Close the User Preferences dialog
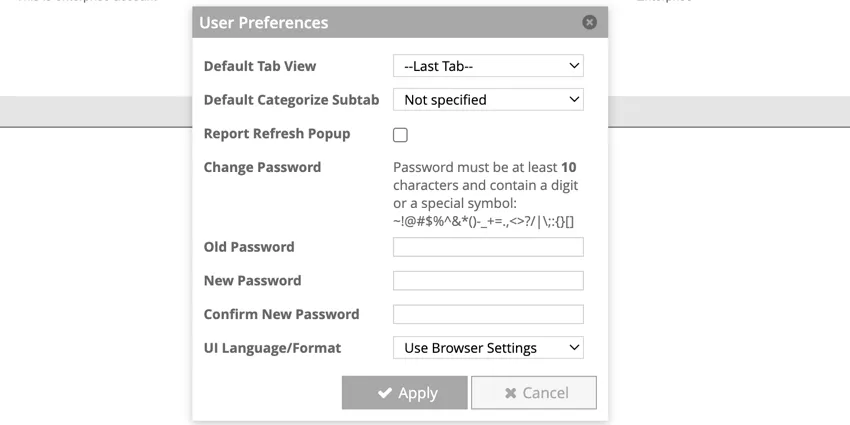The height and width of the screenshot is (425, 850). pos(589,22)
